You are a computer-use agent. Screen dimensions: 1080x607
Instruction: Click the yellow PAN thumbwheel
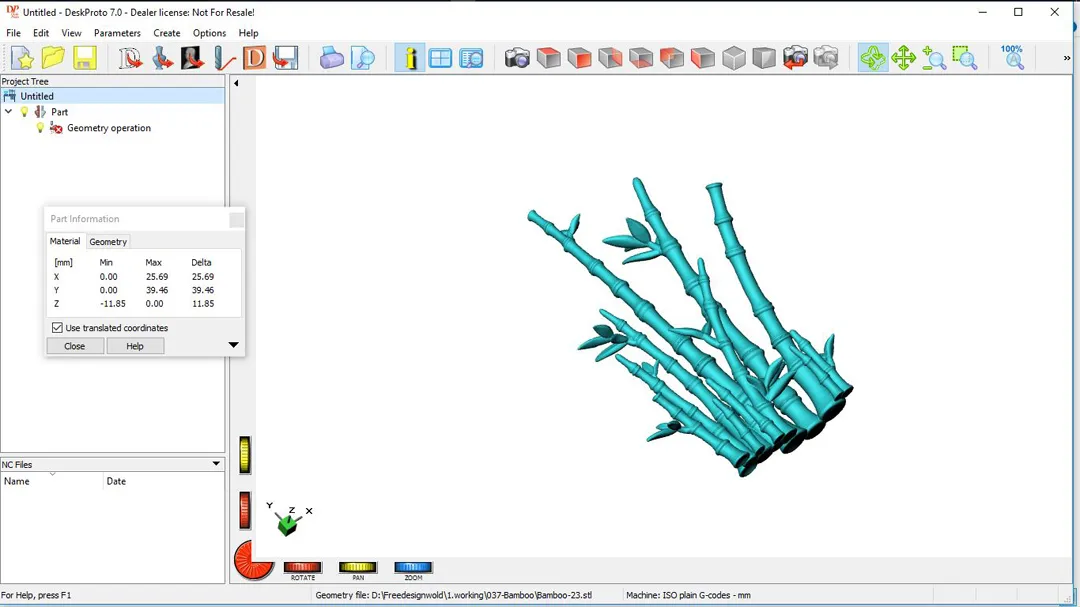(x=357, y=567)
